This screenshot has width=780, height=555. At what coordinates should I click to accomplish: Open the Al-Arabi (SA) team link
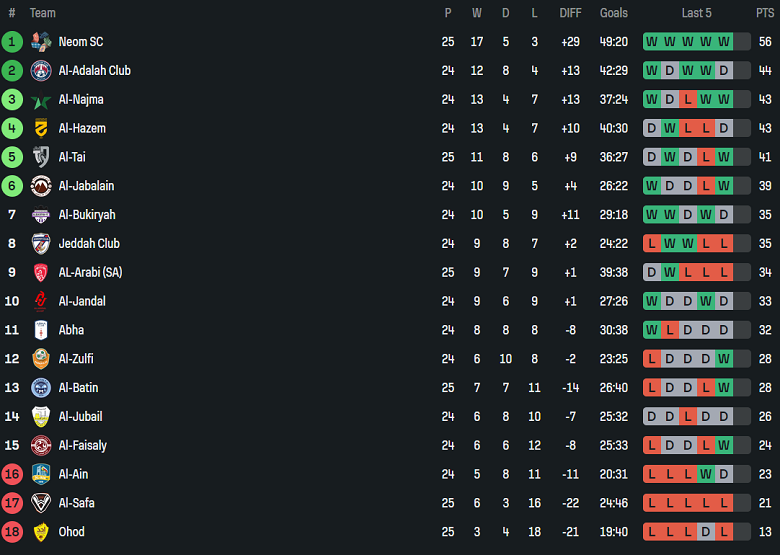tap(90, 272)
